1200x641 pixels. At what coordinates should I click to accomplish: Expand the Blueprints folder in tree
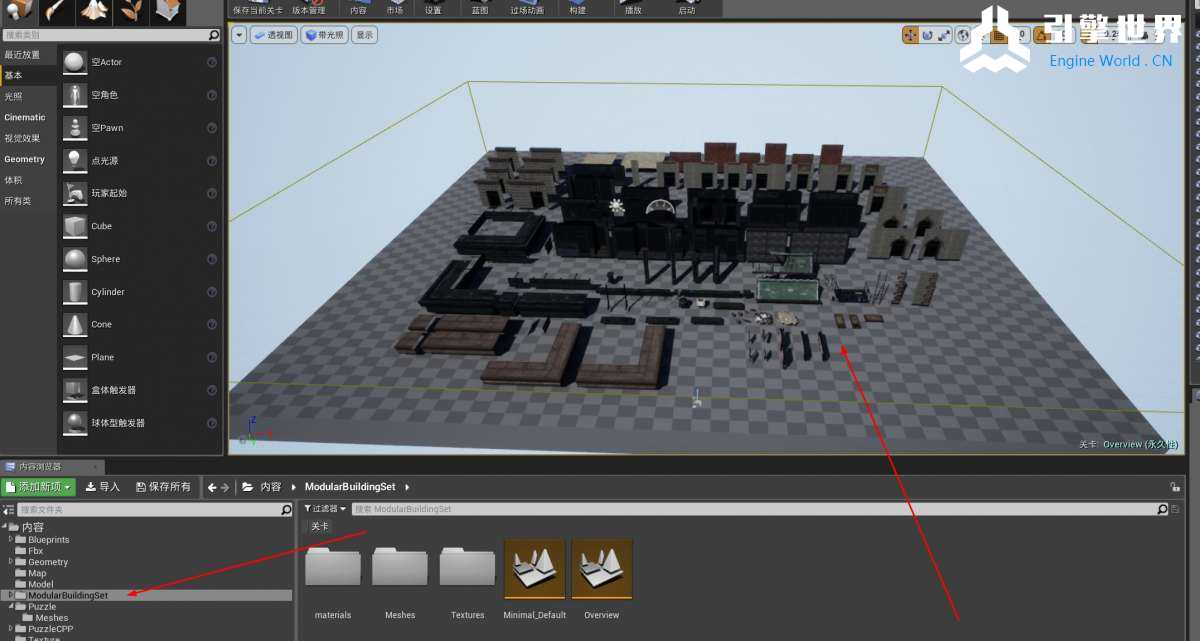click(x=11, y=540)
